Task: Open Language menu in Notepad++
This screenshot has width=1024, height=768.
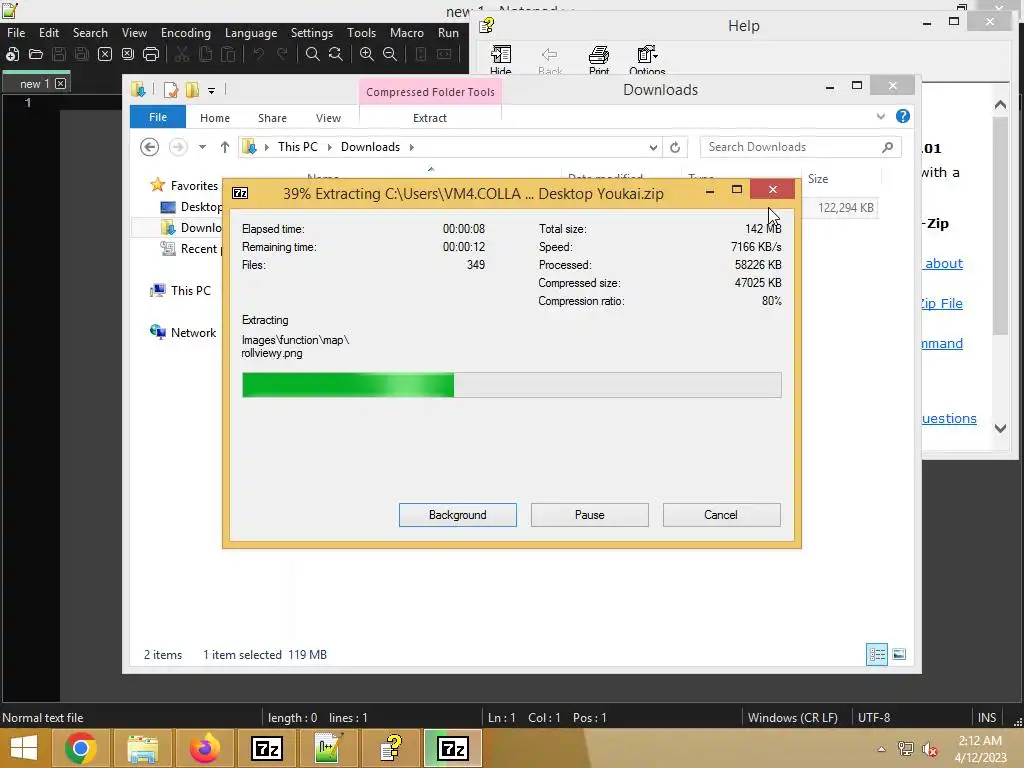Action: click(x=251, y=33)
